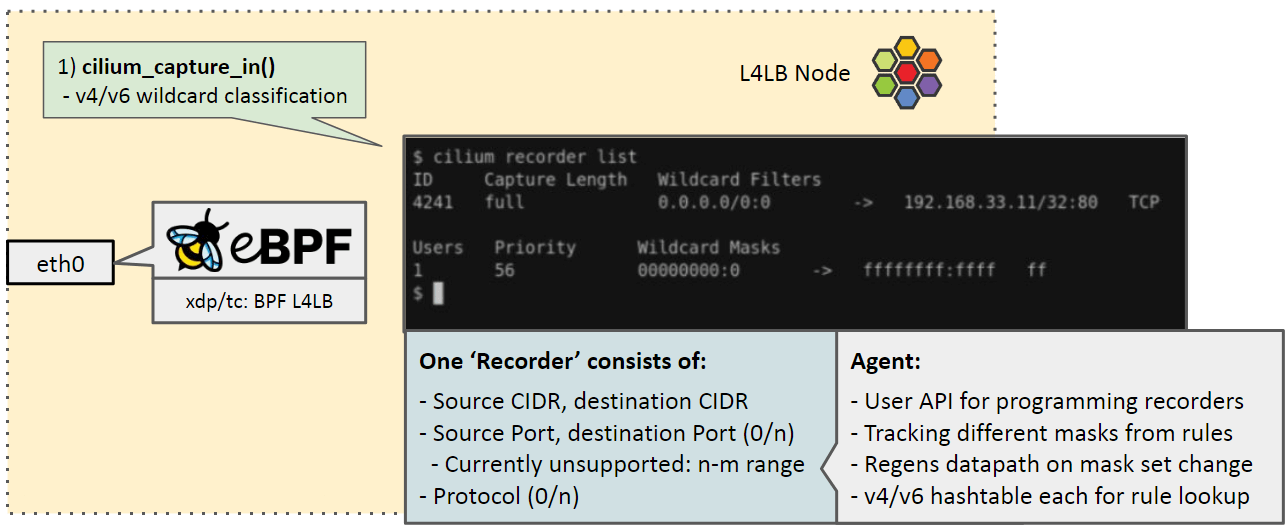Select the L4LB Node label
This screenshot has height=529, width=1288.
pyautogui.click(x=795, y=73)
